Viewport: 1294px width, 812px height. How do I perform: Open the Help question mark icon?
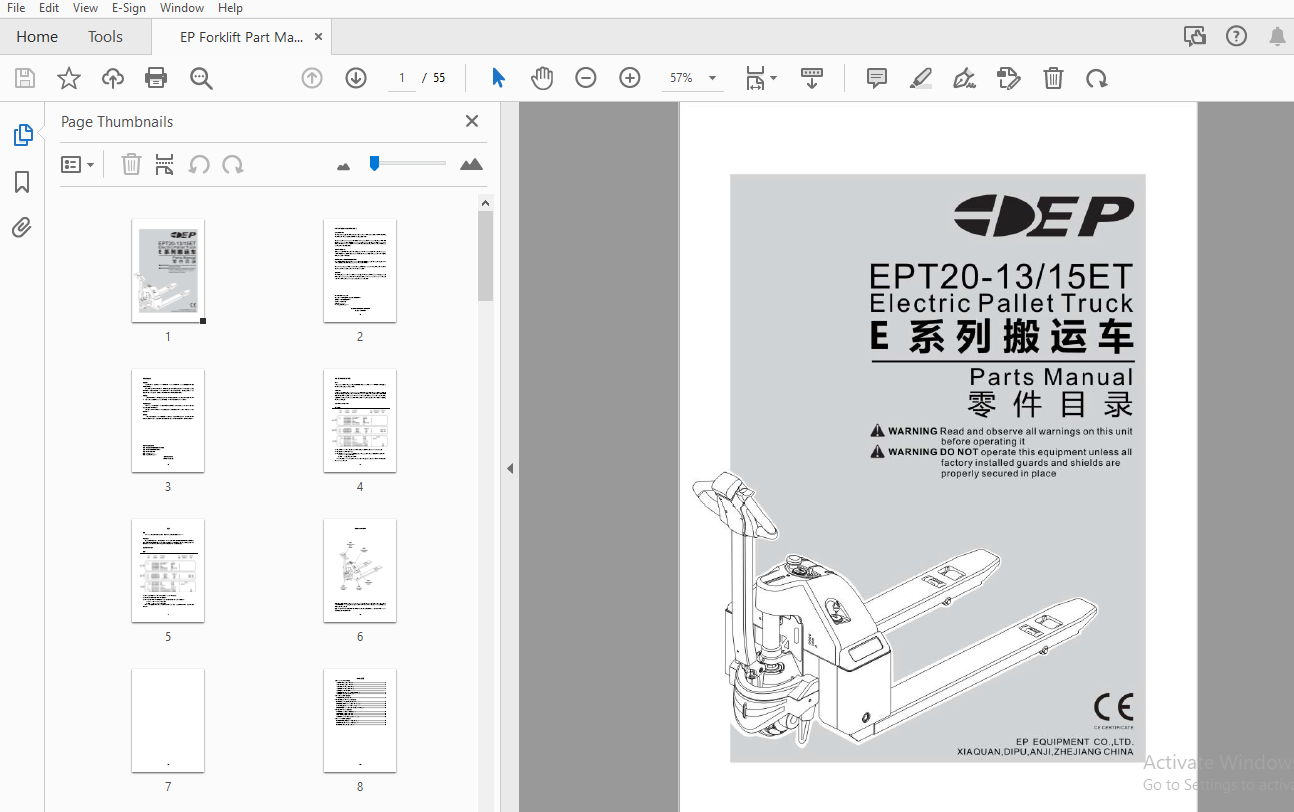tap(1236, 37)
